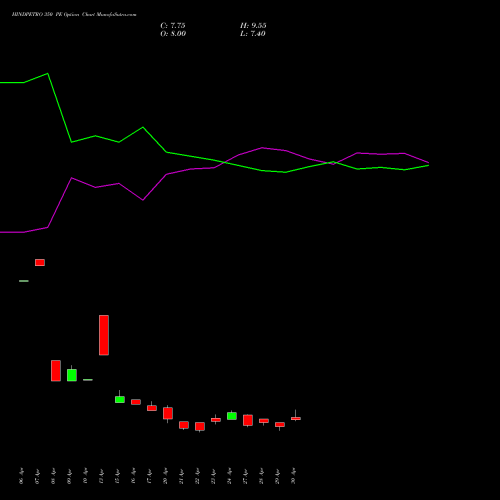The height and width of the screenshot is (500, 500).
Task: Click the tallest red candlestick
Action: pos(104,335)
